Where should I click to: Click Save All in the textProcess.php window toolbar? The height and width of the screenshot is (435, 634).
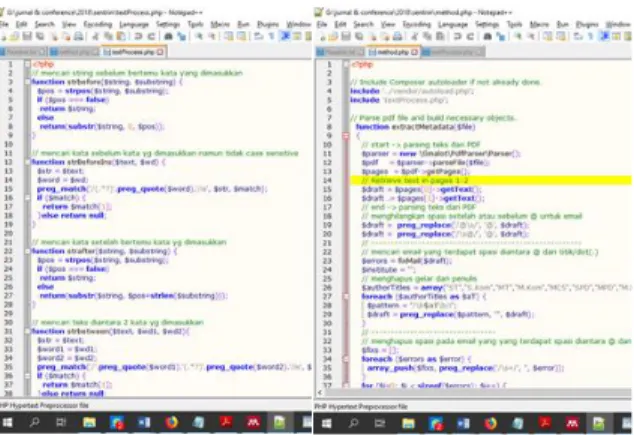[x=40, y=36]
